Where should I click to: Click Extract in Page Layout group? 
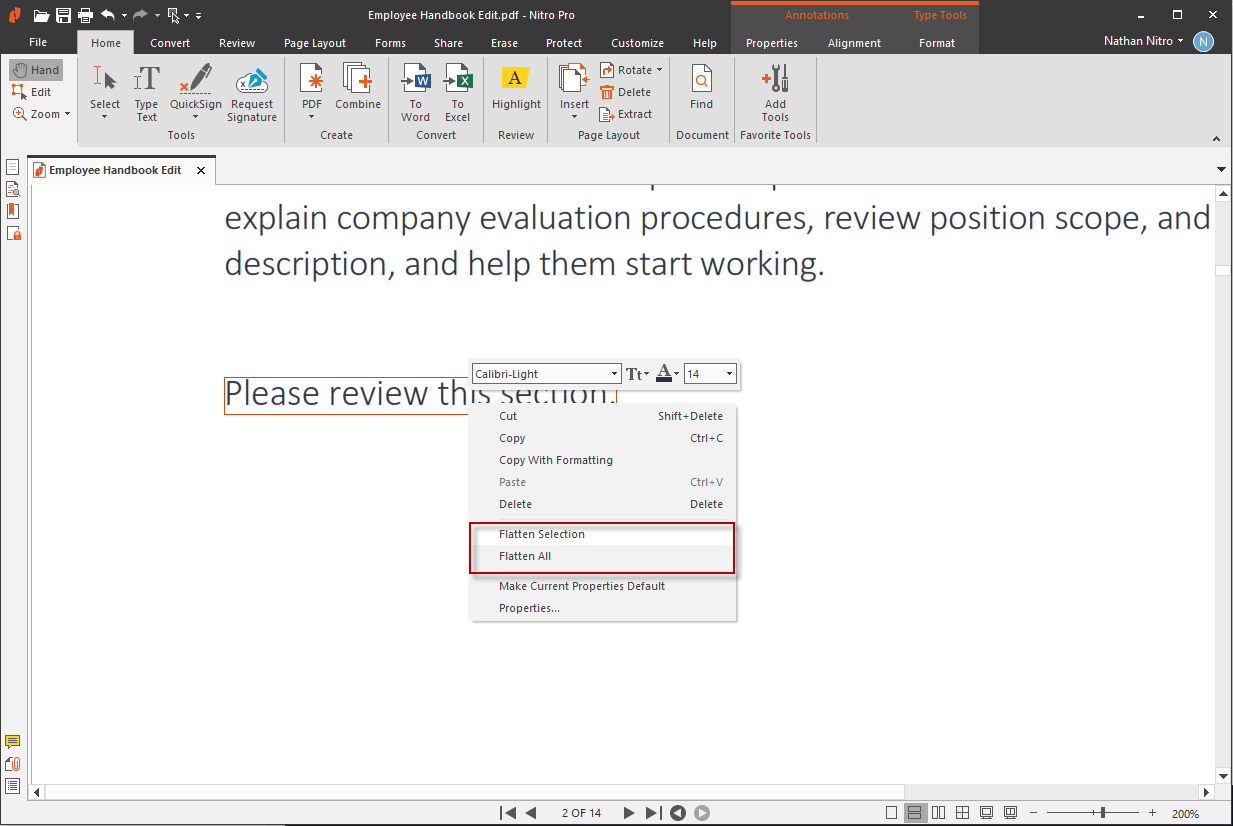[626, 114]
